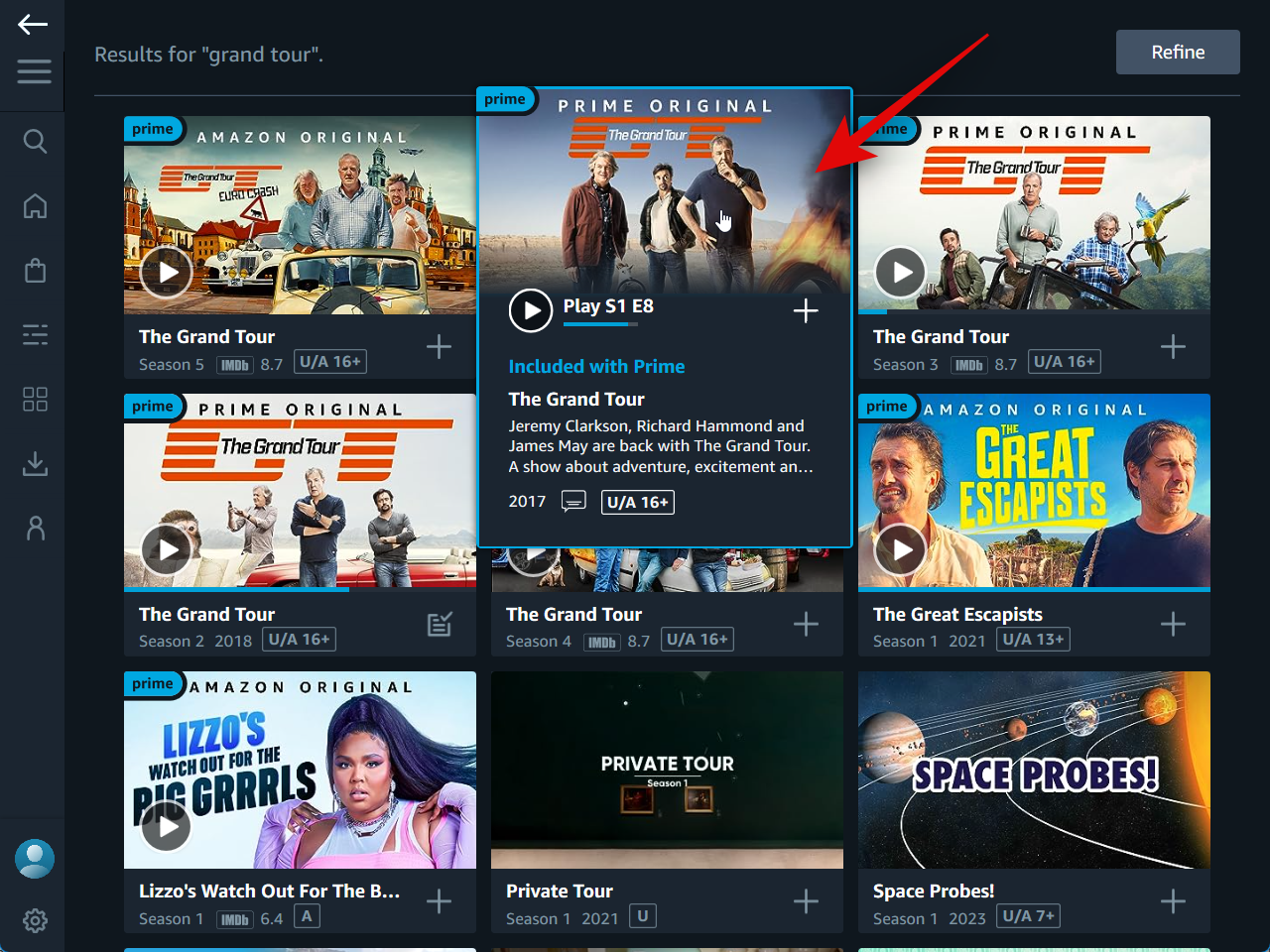The height and width of the screenshot is (952, 1270).
Task: Click the IMDb badge on Season 3 card
Action: tap(969, 365)
